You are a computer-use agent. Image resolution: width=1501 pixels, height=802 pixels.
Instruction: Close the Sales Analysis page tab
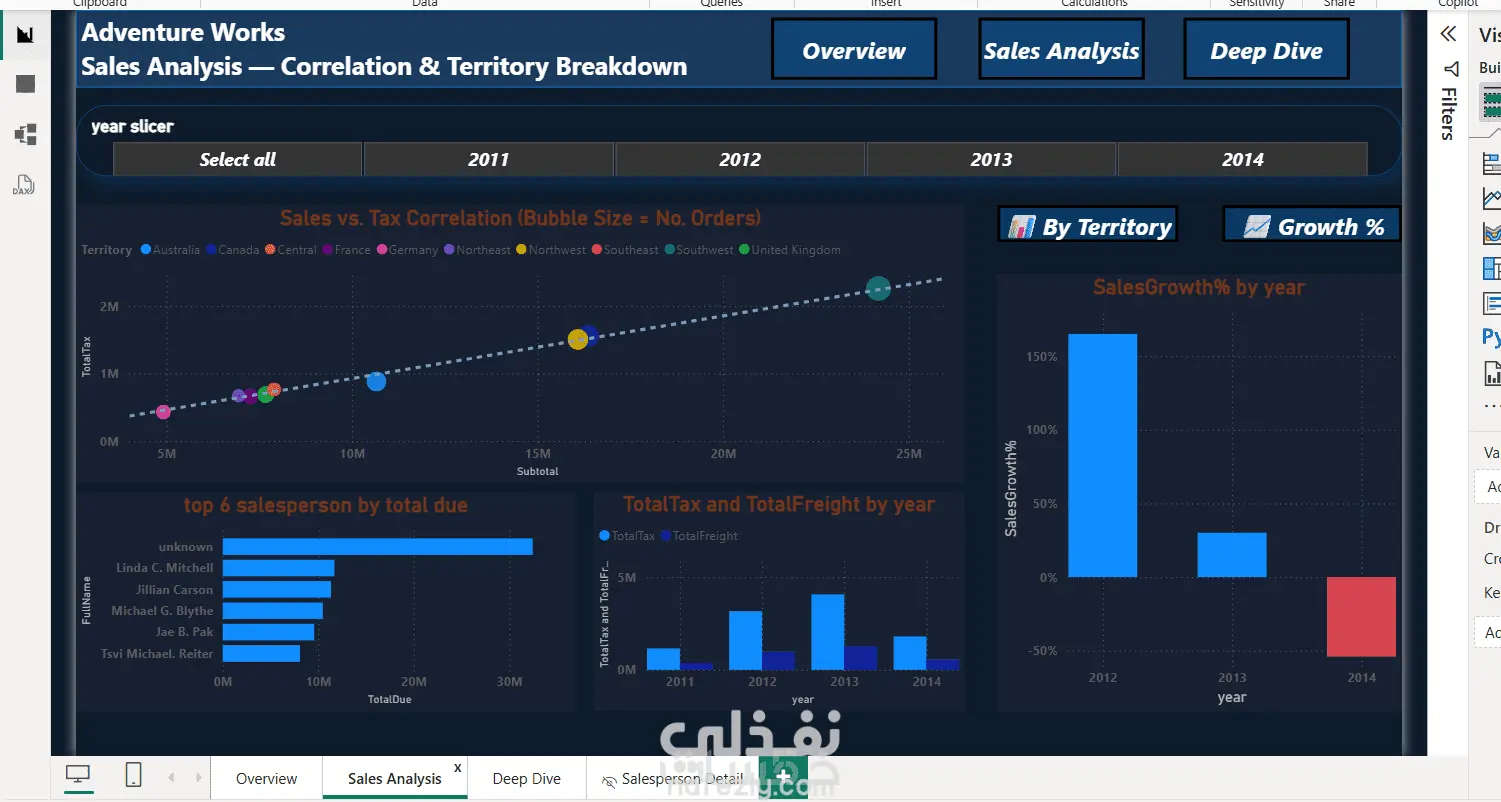(x=458, y=768)
